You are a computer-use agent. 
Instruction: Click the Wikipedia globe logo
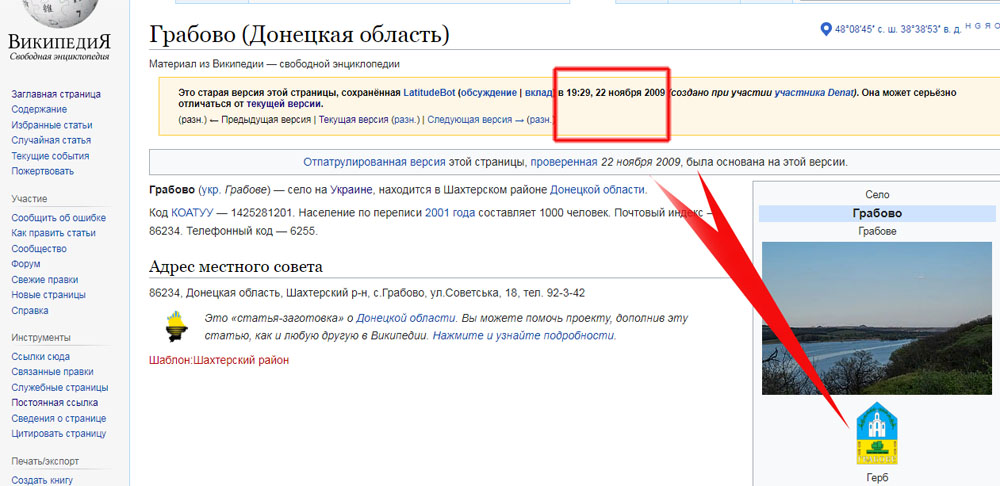[59, 13]
